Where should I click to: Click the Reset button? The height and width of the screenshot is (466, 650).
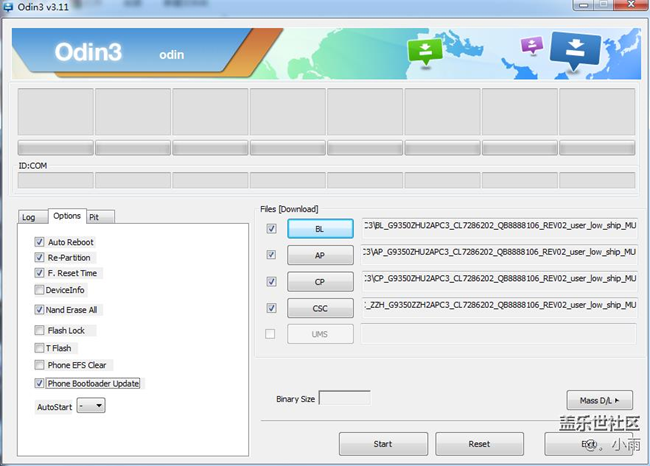tap(478, 444)
